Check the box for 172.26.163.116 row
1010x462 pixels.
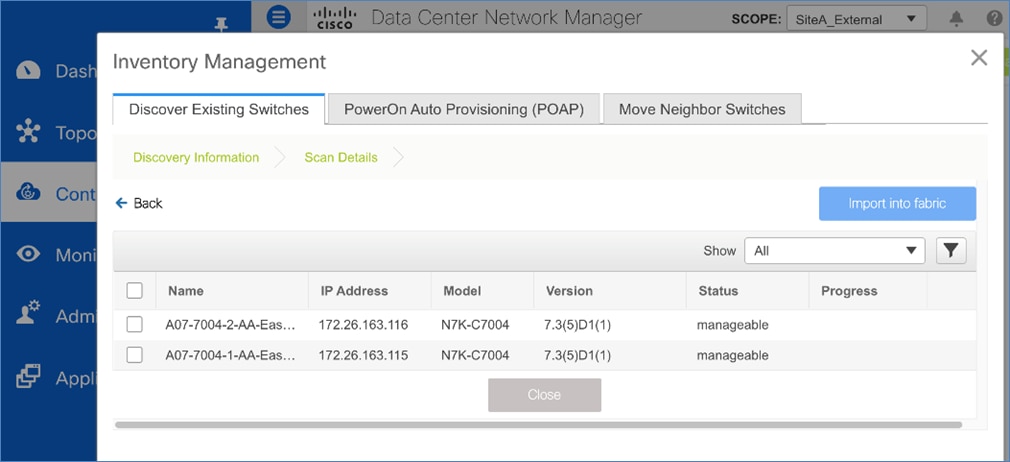click(135, 325)
